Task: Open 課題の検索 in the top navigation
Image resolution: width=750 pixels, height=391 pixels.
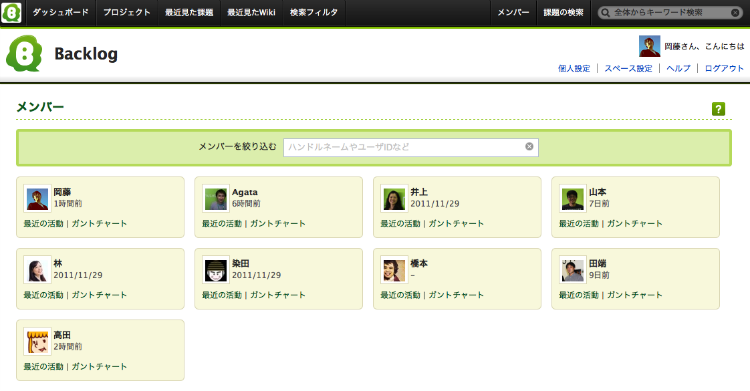Action: (563, 12)
